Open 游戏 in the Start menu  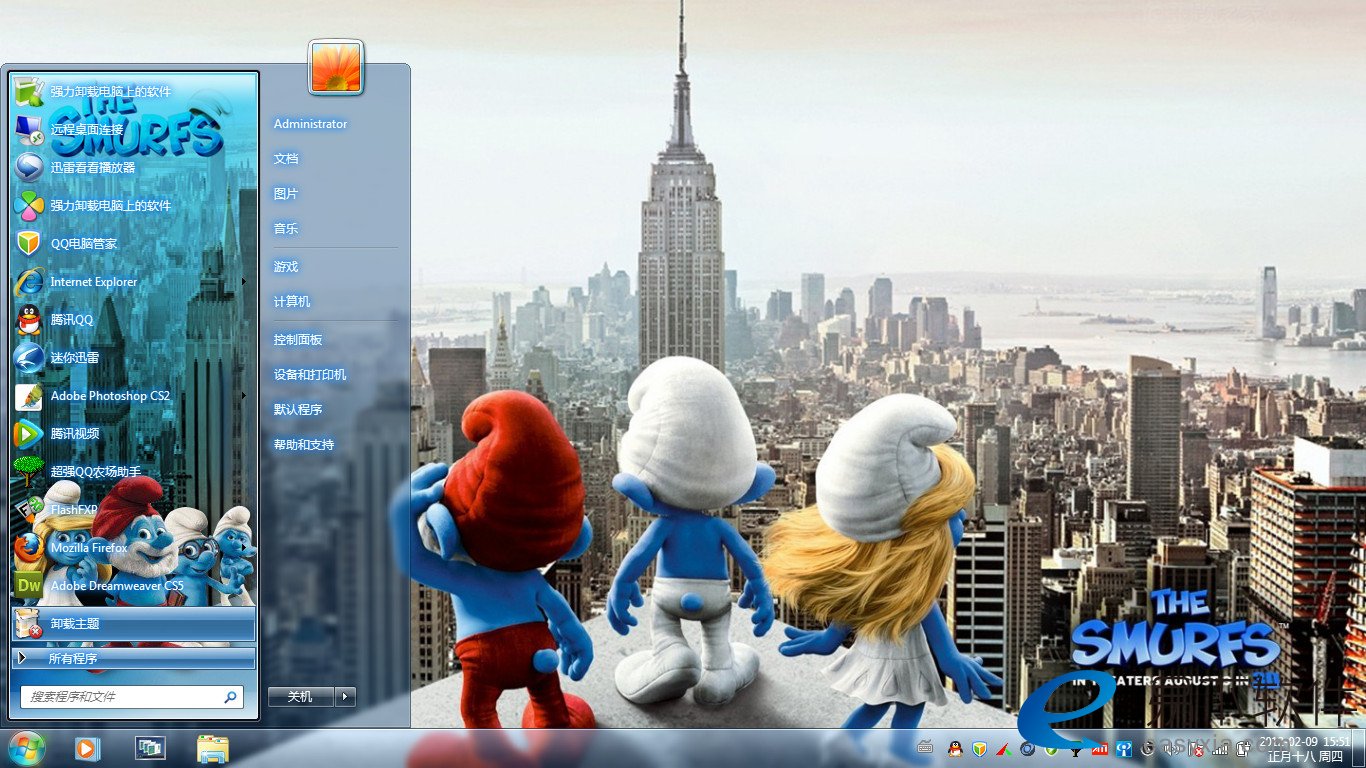click(x=286, y=267)
